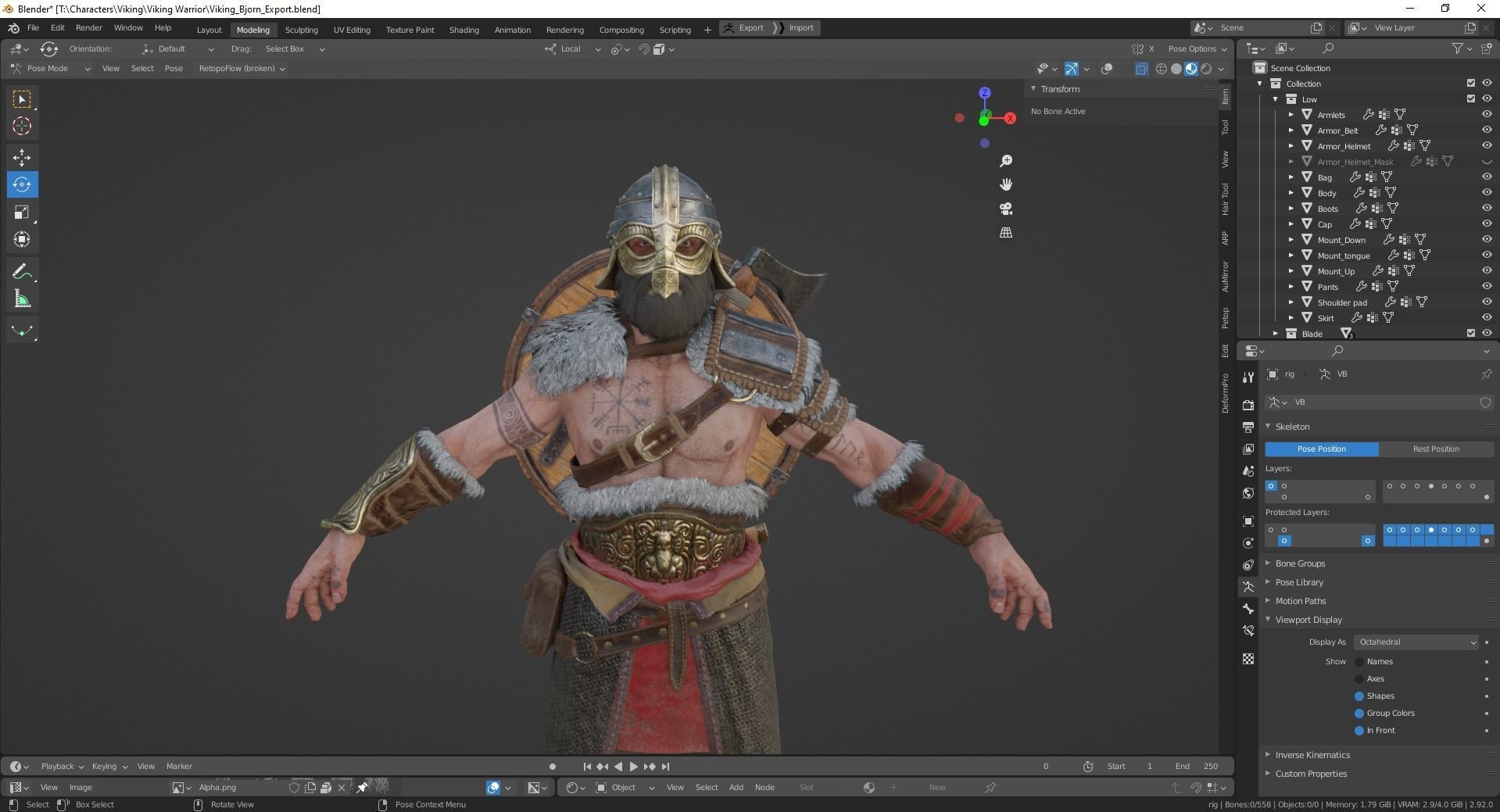Expand the Blade collection in outliner
Image resolution: width=1500 pixels, height=812 pixels.
[x=1276, y=334]
